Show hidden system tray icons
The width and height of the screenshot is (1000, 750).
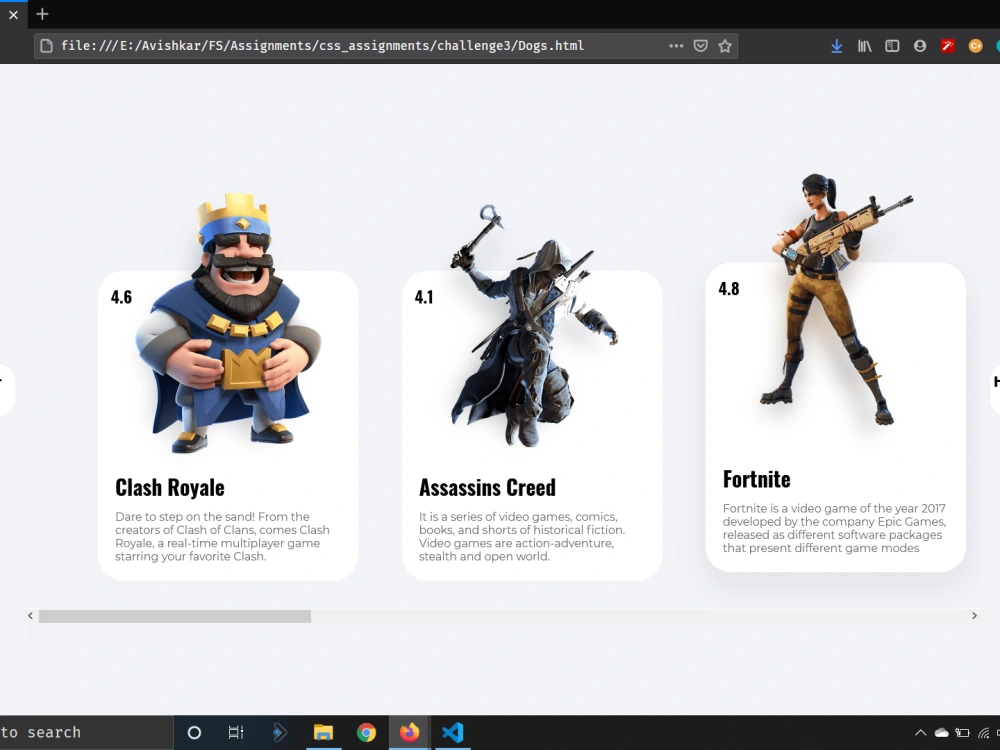tap(920, 733)
